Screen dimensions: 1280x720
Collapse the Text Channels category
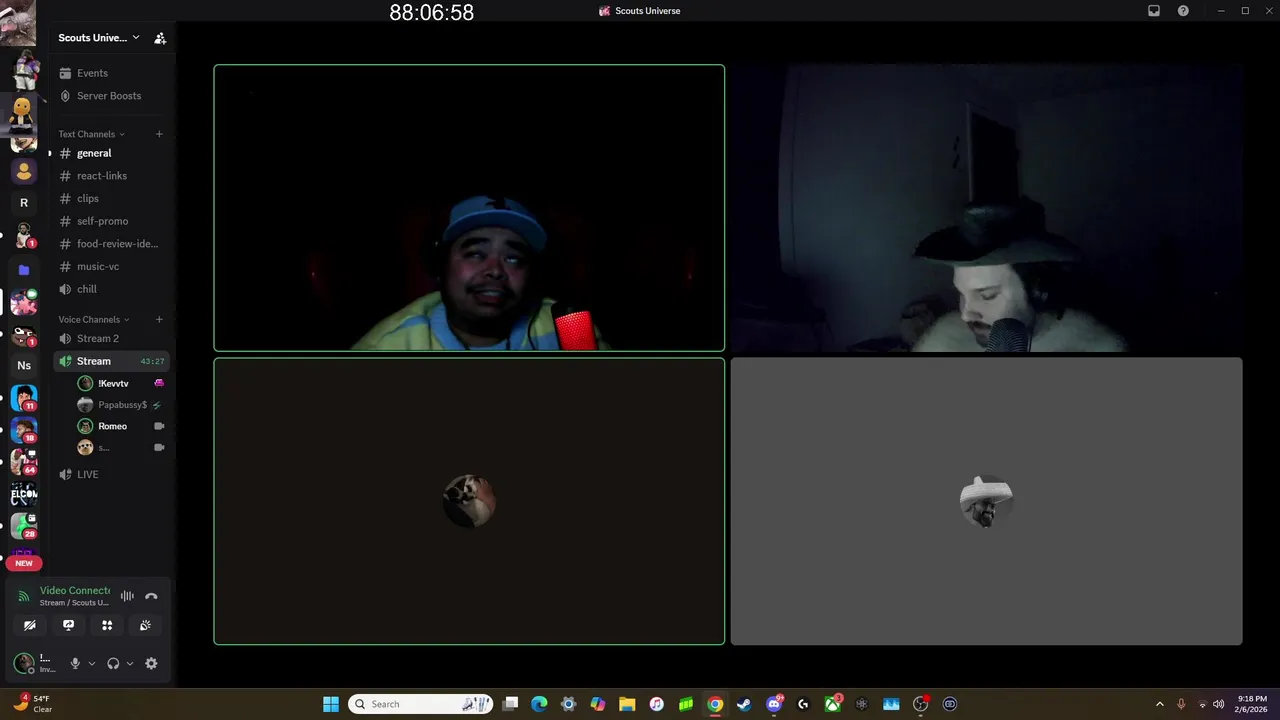tap(91, 134)
